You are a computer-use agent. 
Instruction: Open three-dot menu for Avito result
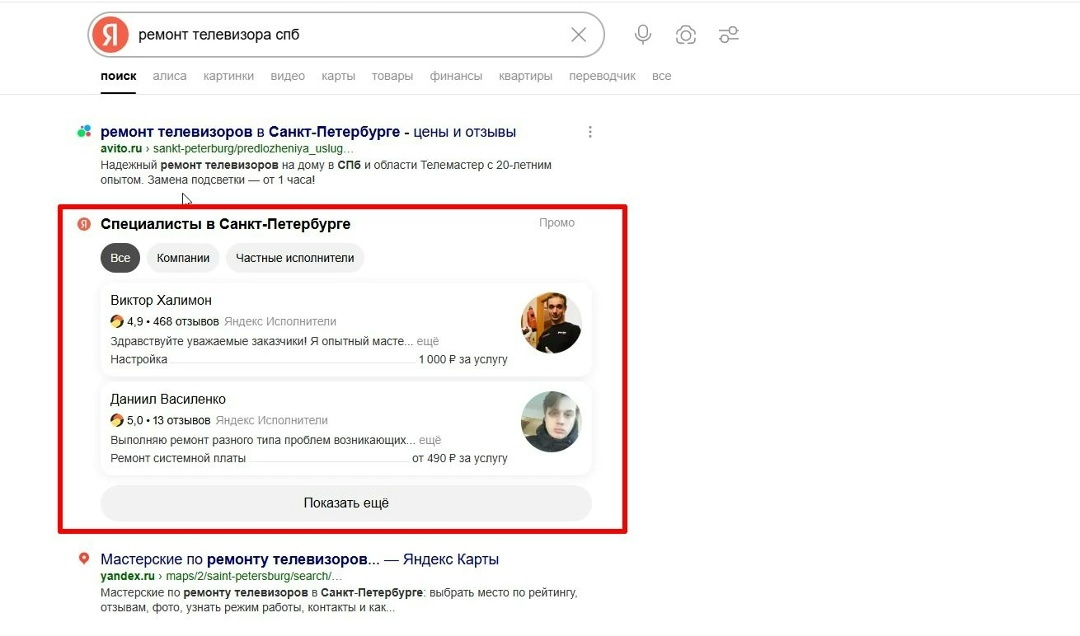590,132
